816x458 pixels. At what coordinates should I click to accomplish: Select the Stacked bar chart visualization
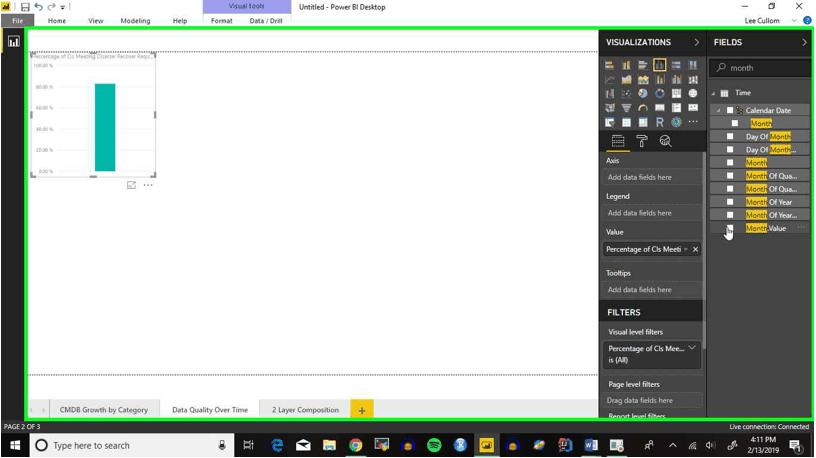(x=609, y=65)
